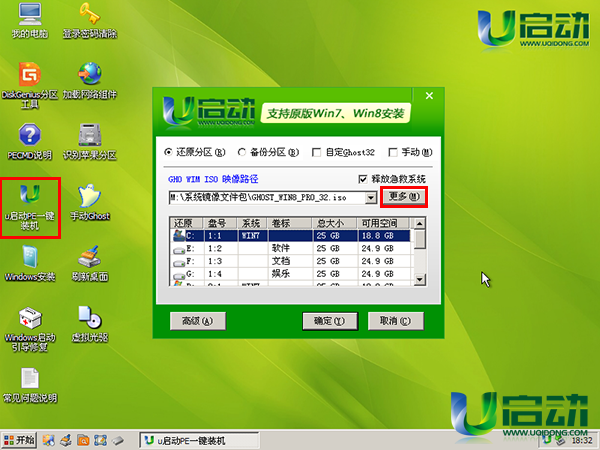Open DiskGenius分区工具 icon
Viewport: 600px width, 450px height.
point(30,86)
